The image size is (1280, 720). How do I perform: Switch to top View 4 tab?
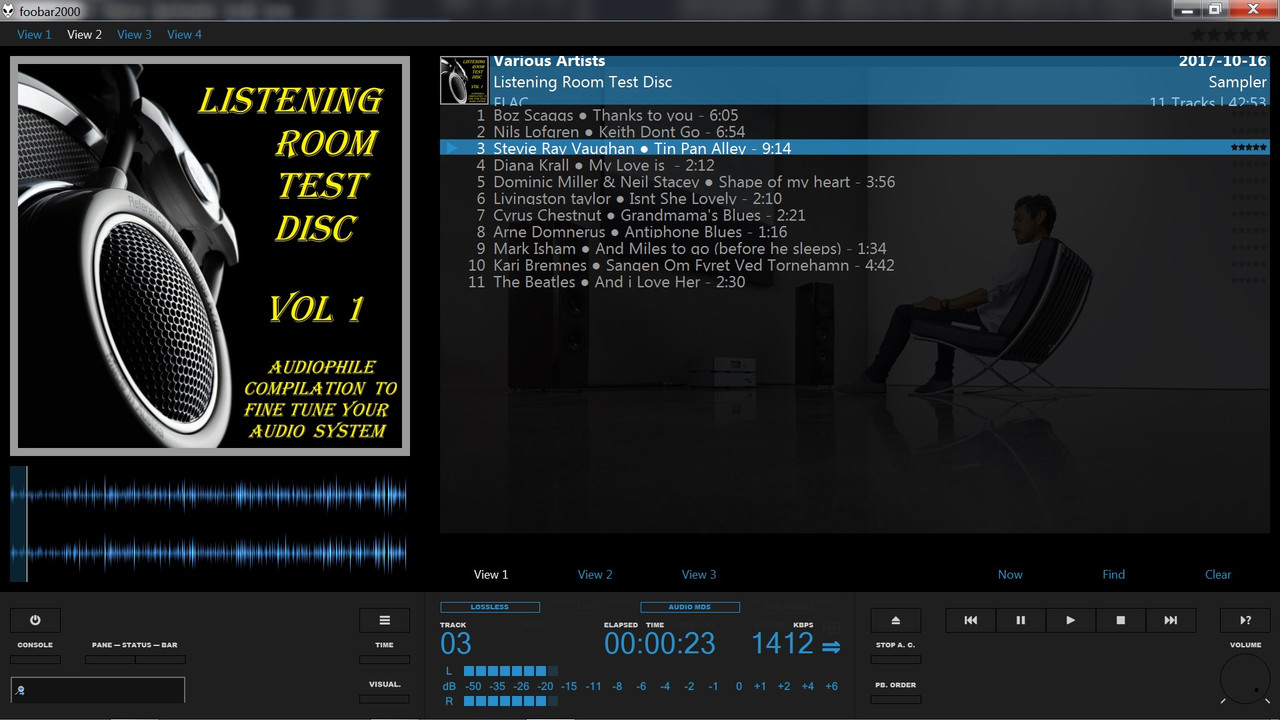click(184, 35)
